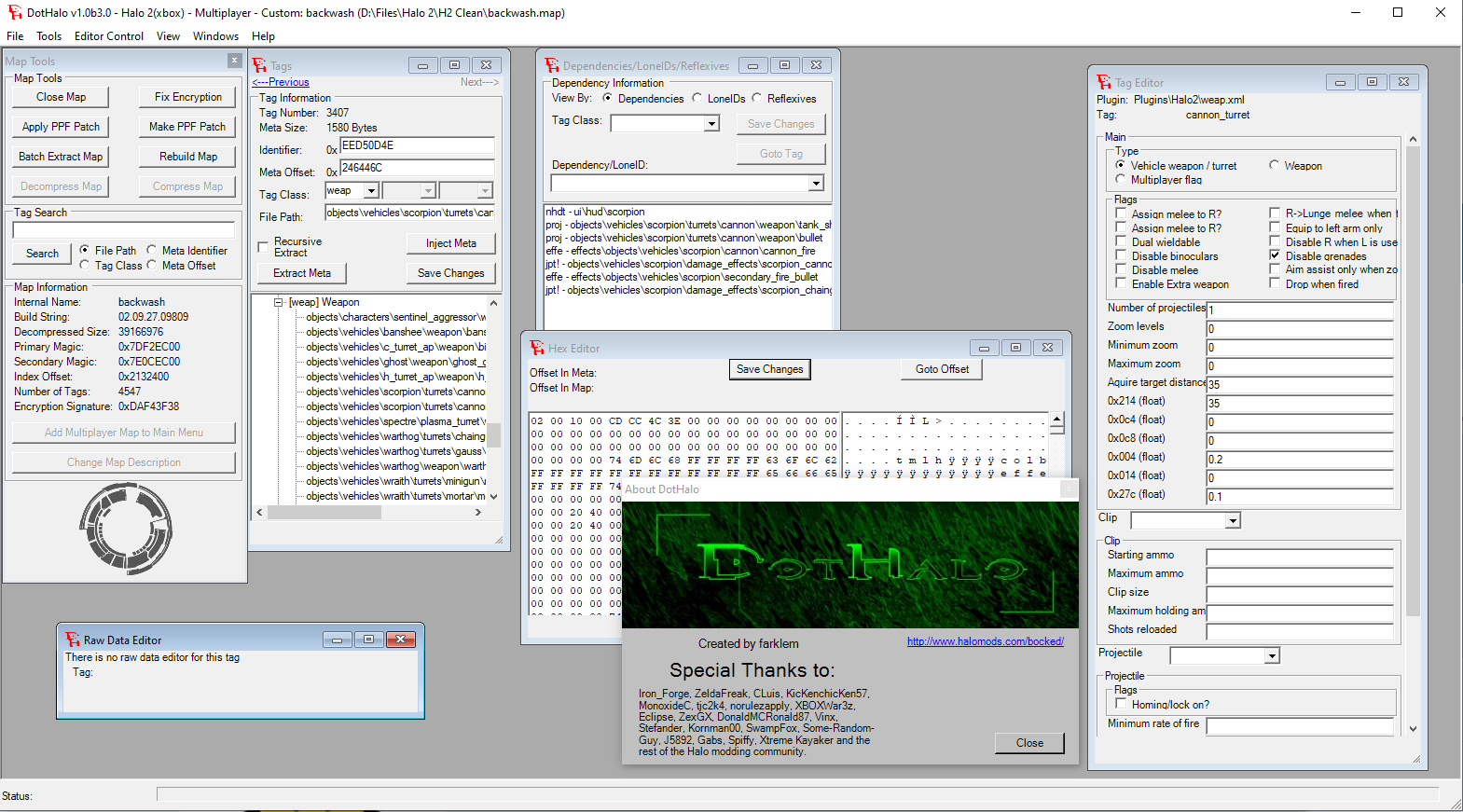Collapse the [weap] Weapon tree node

(x=278, y=302)
